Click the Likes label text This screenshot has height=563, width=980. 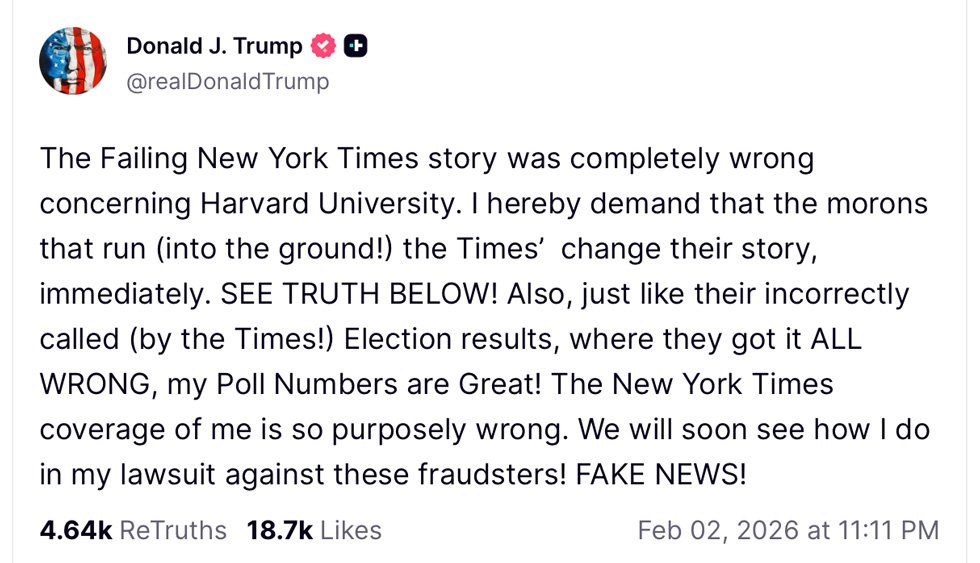point(351,529)
